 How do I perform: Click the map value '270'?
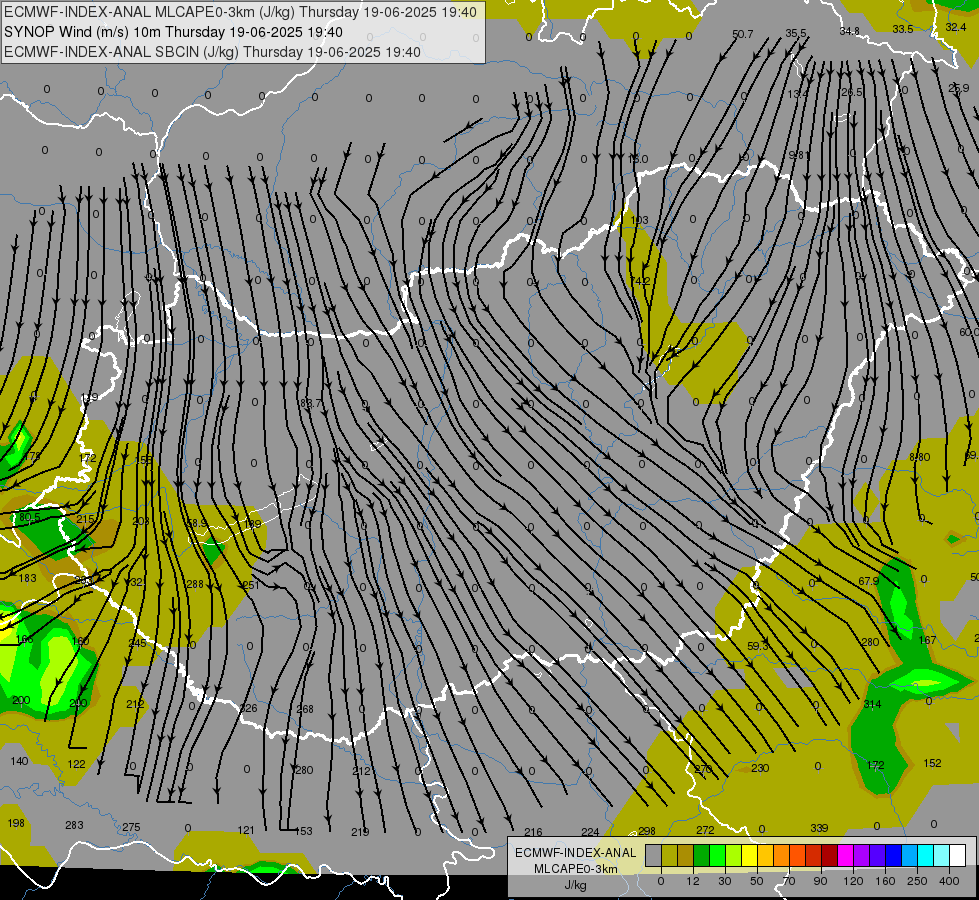coord(703,769)
